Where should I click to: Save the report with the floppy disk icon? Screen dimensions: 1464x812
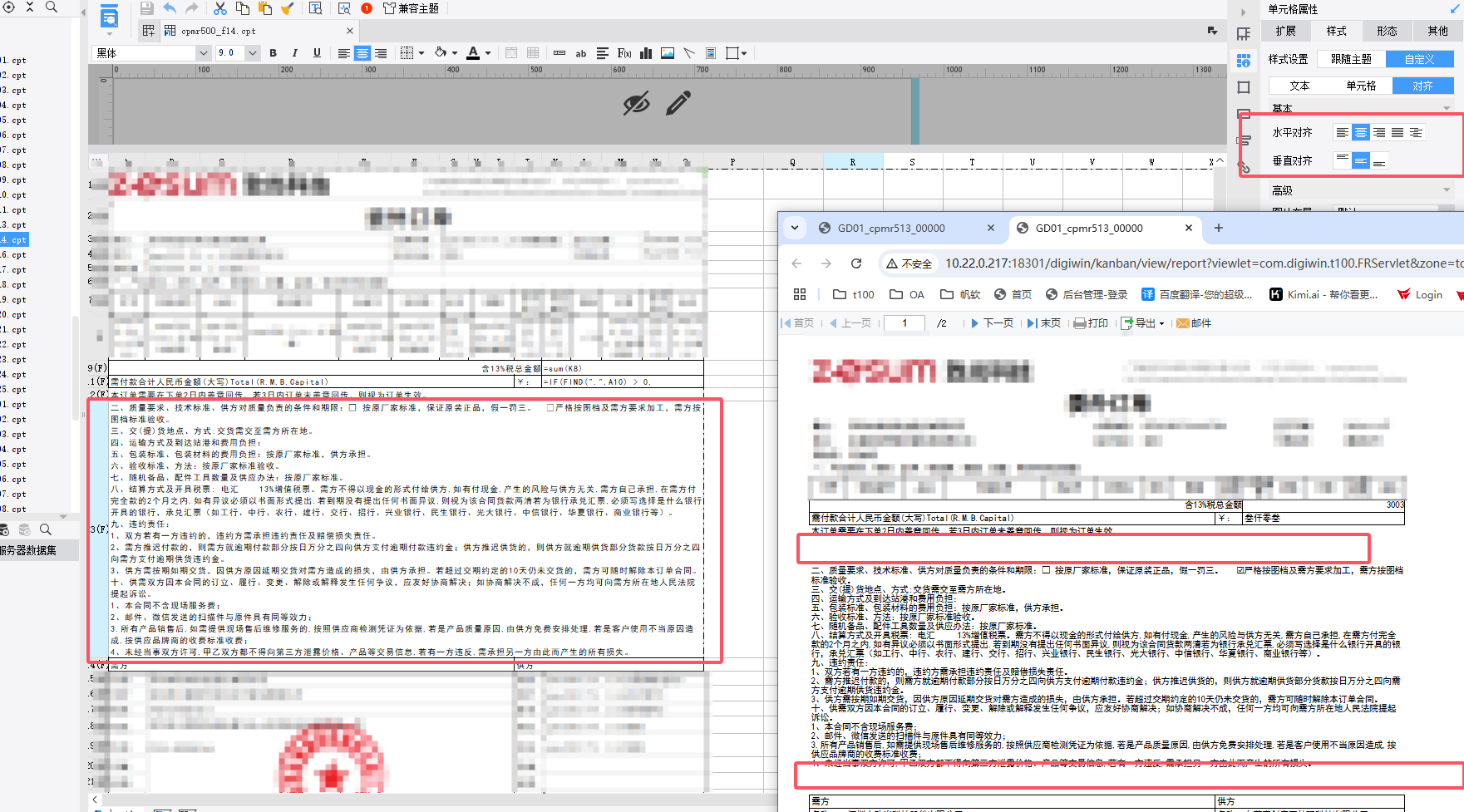(147, 8)
